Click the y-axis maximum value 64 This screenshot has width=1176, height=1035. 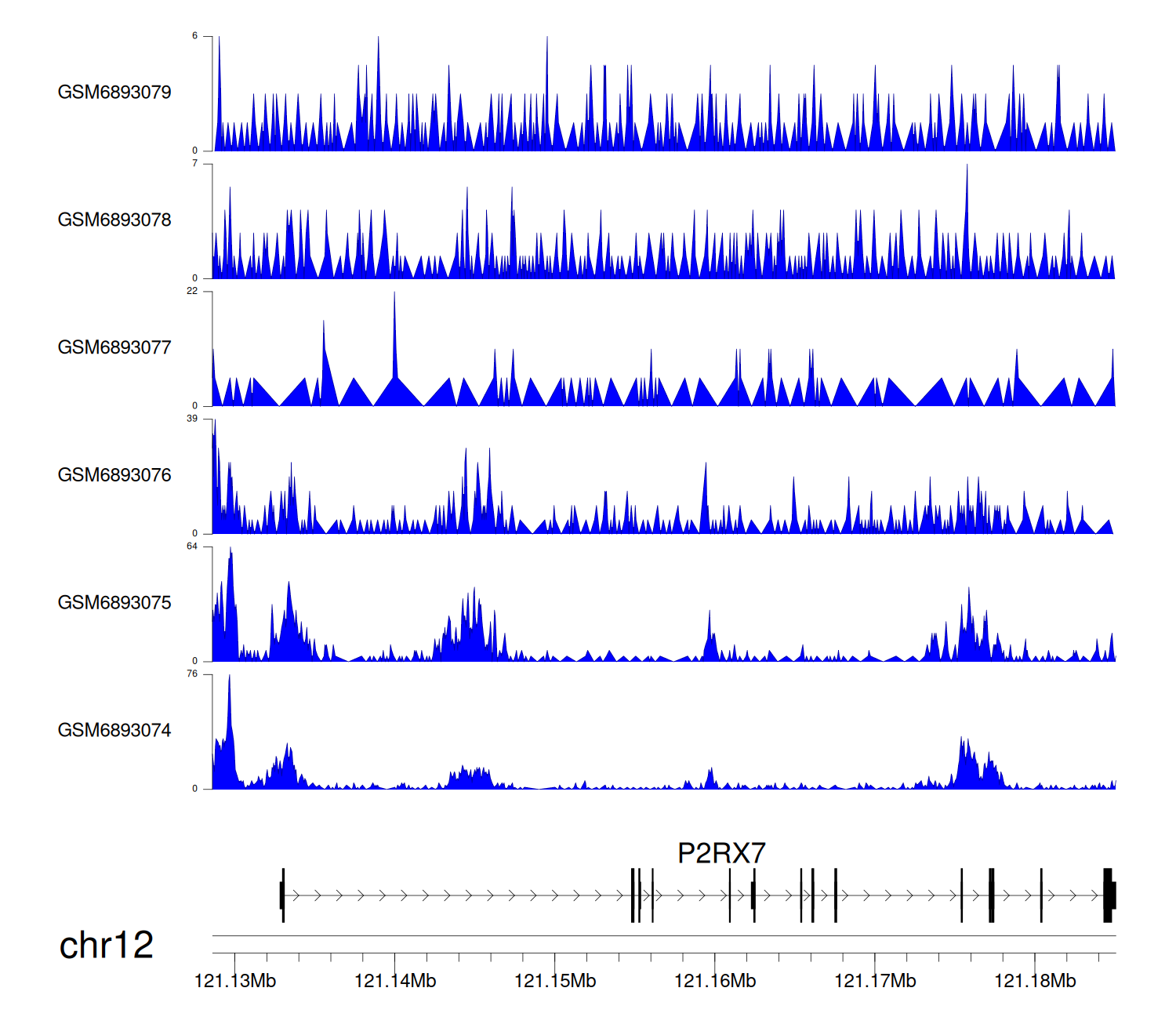pos(192,547)
